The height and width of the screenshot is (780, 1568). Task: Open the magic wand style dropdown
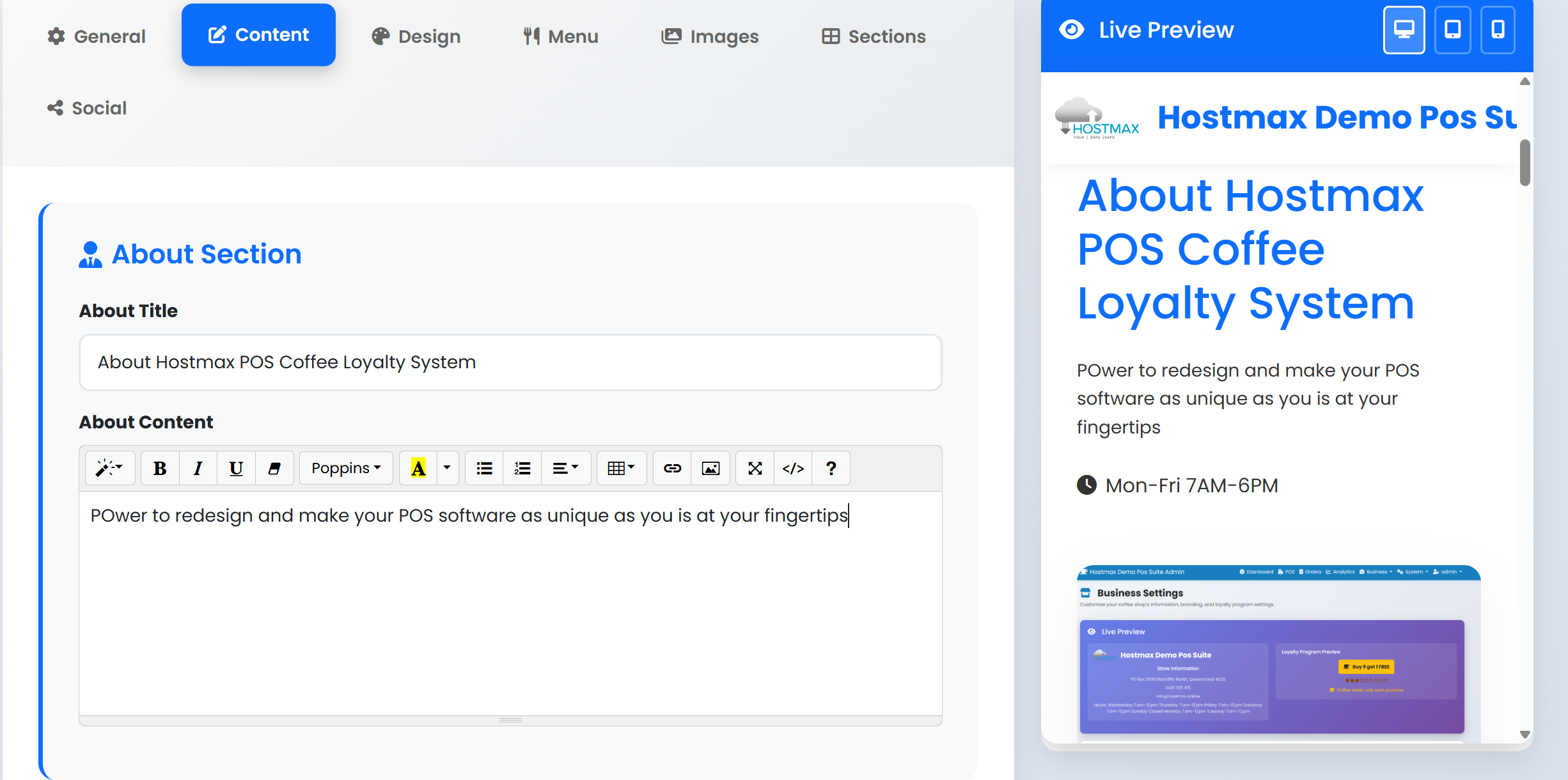(x=109, y=469)
